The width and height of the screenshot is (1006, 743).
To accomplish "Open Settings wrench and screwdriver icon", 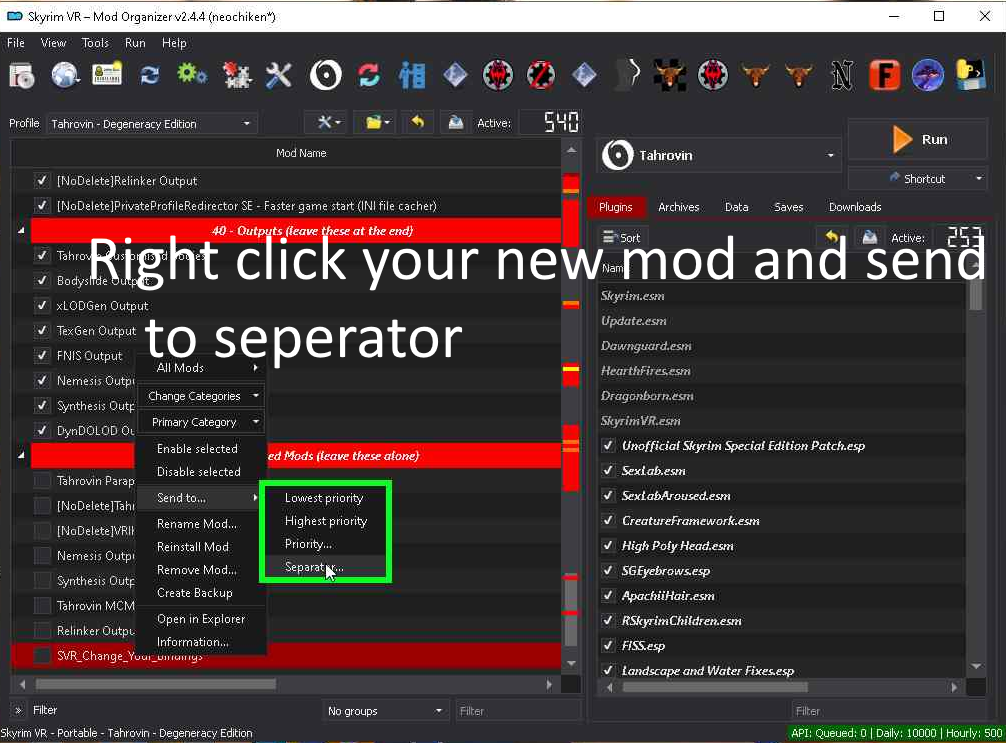I will click(x=279, y=75).
